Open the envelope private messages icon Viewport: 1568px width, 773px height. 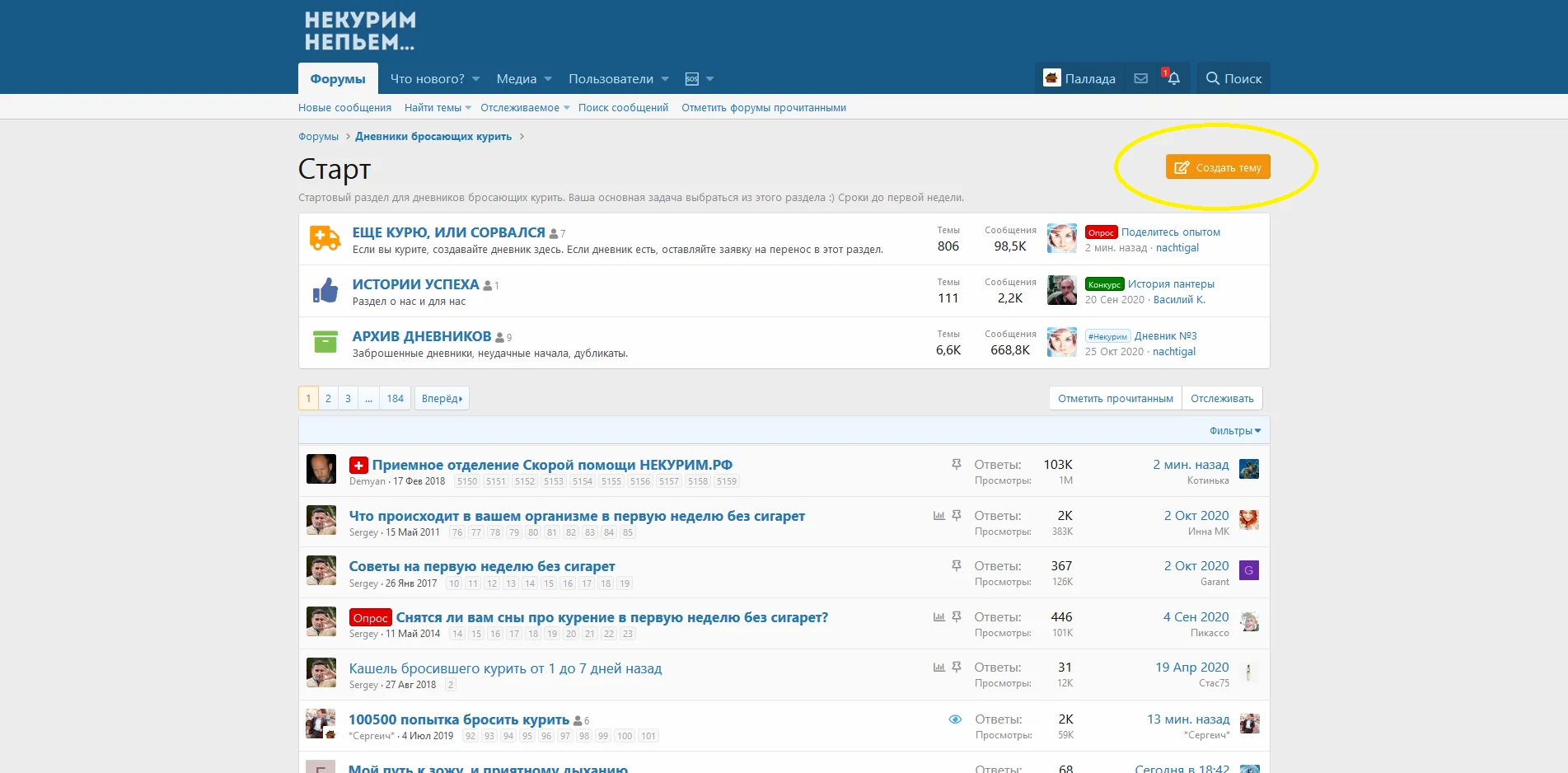(x=1140, y=78)
